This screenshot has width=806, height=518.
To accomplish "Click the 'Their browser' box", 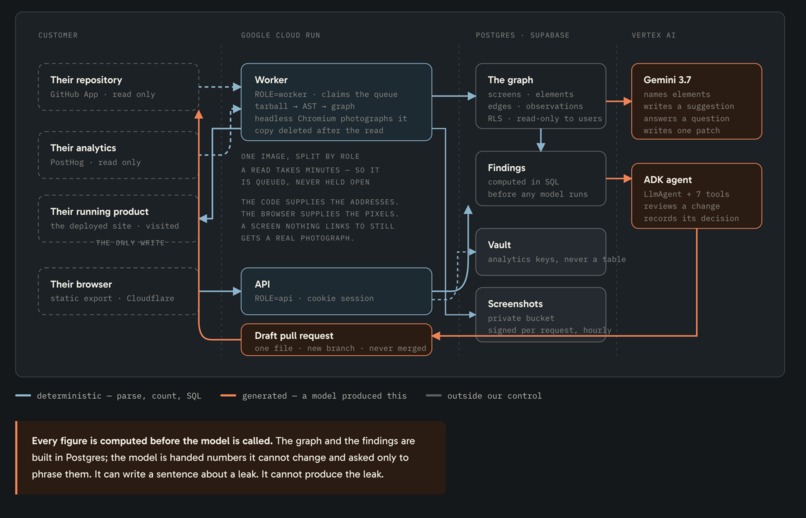I will (118, 291).
